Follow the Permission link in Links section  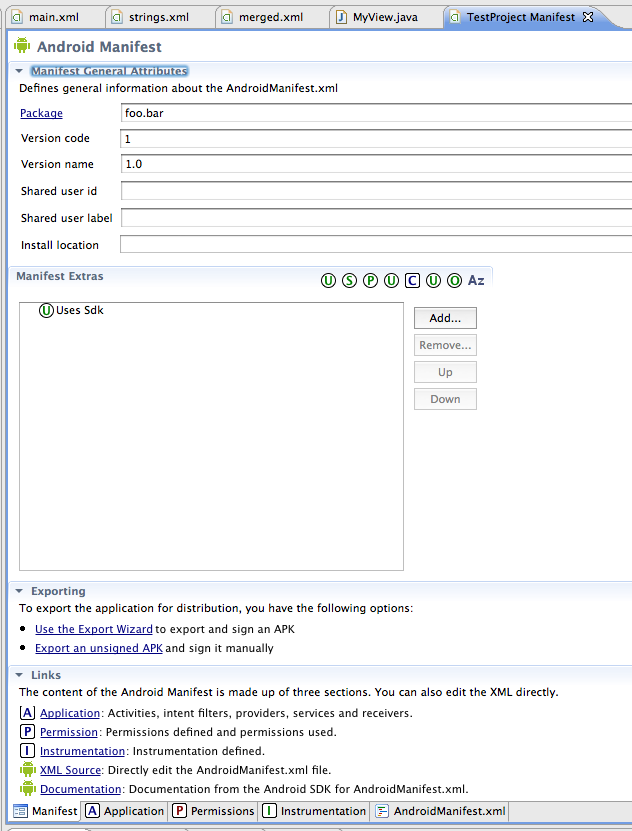pos(69,732)
